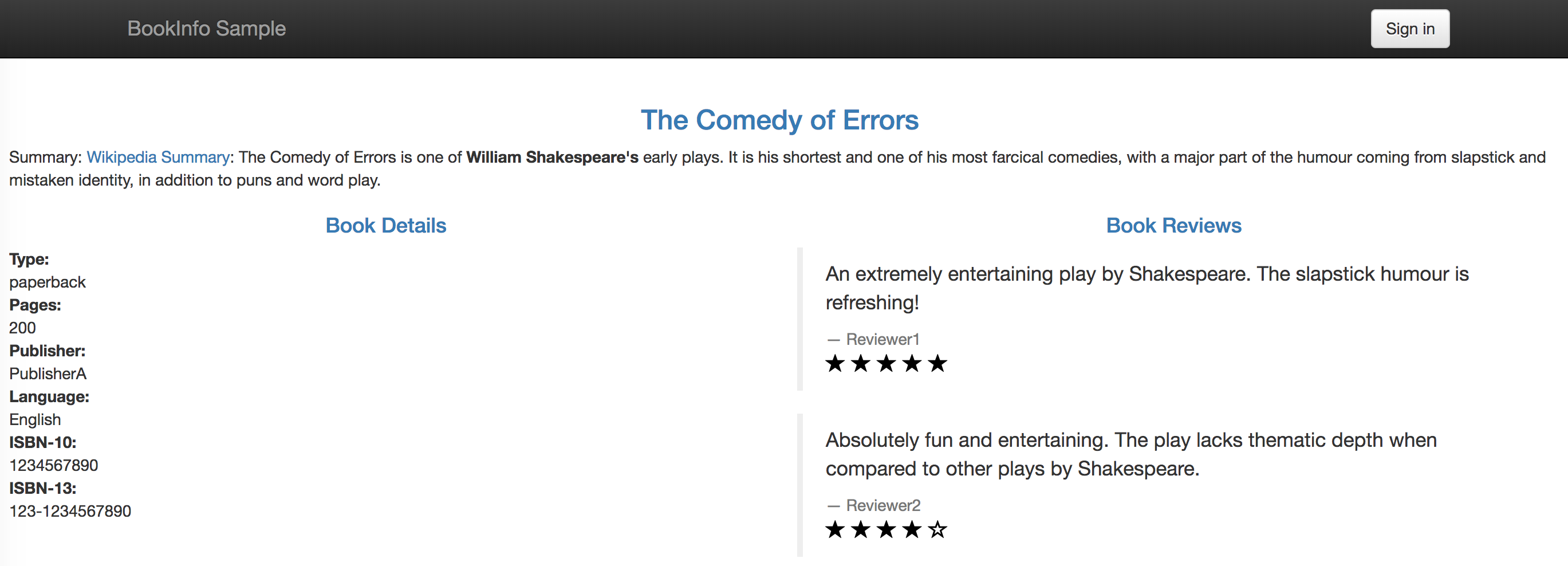
Task: Click the BookInfo Sample brand title
Action: (x=206, y=29)
